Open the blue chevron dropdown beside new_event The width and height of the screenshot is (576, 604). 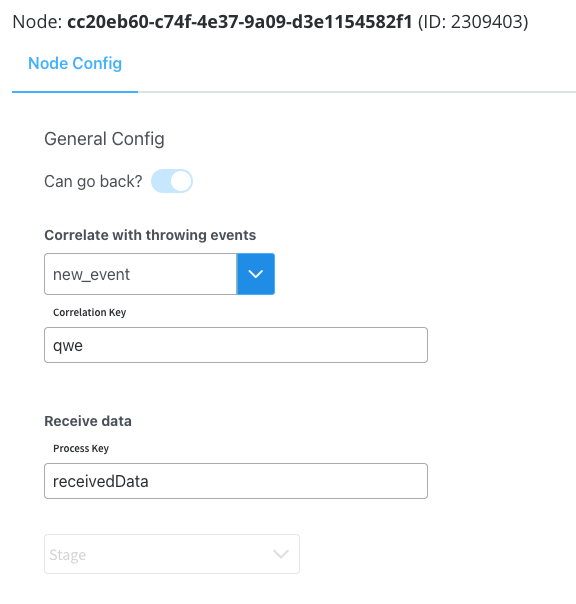pyautogui.click(x=256, y=274)
